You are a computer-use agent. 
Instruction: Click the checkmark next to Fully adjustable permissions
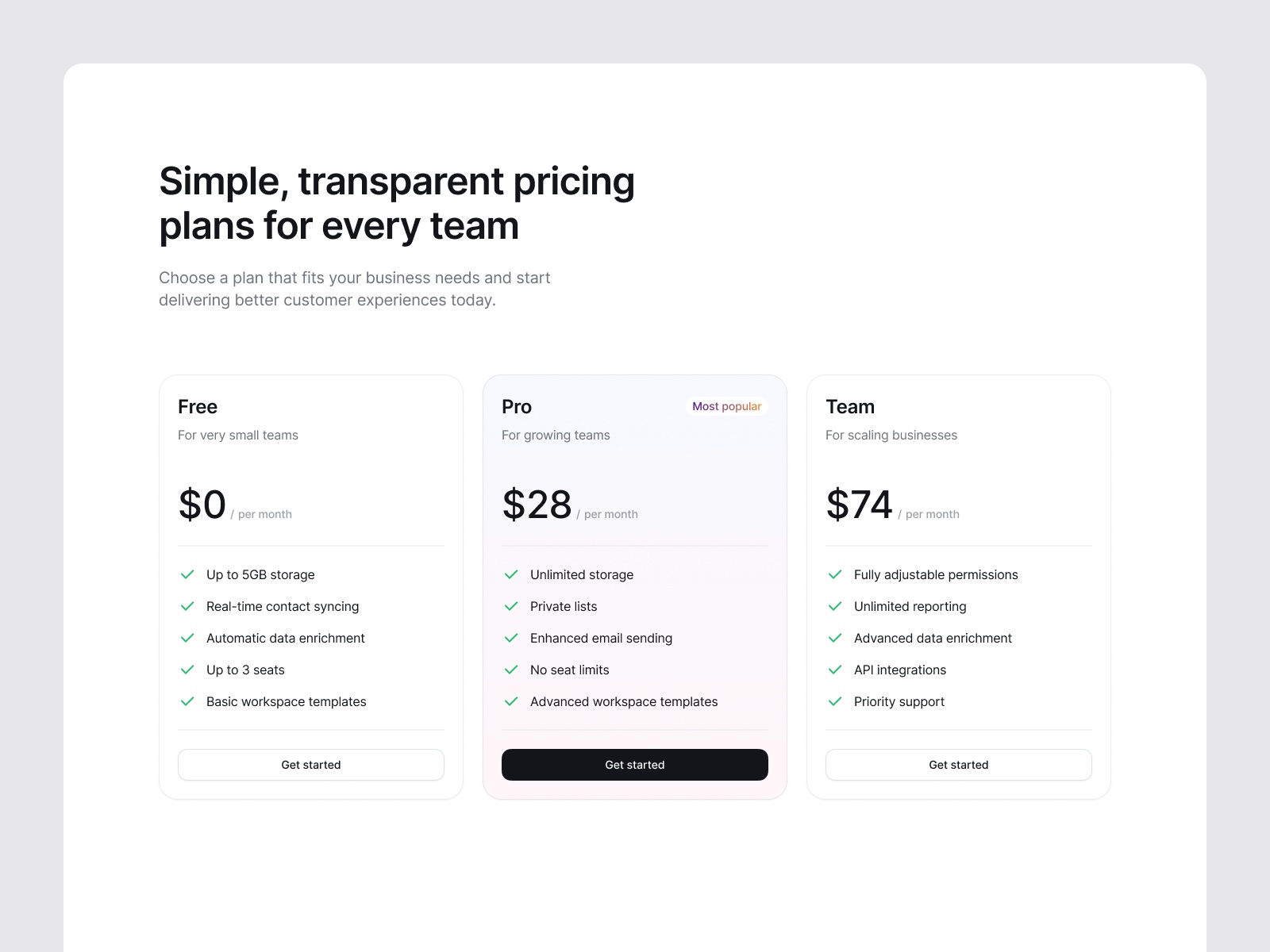click(x=835, y=574)
